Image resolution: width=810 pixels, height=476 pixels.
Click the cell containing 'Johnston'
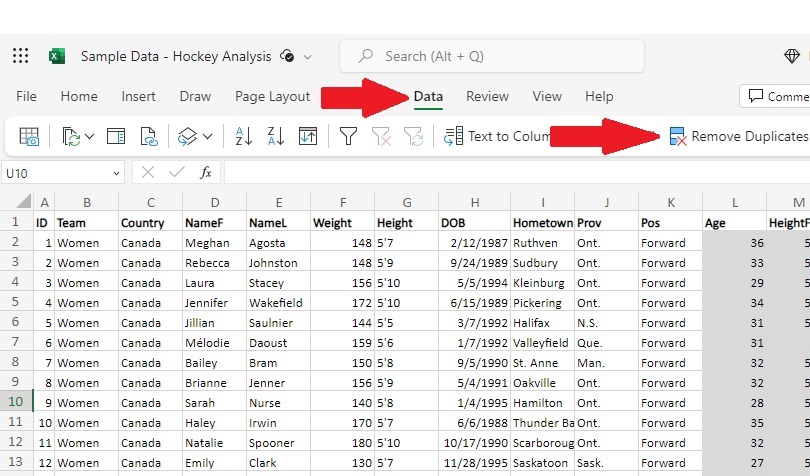coord(278,263)
